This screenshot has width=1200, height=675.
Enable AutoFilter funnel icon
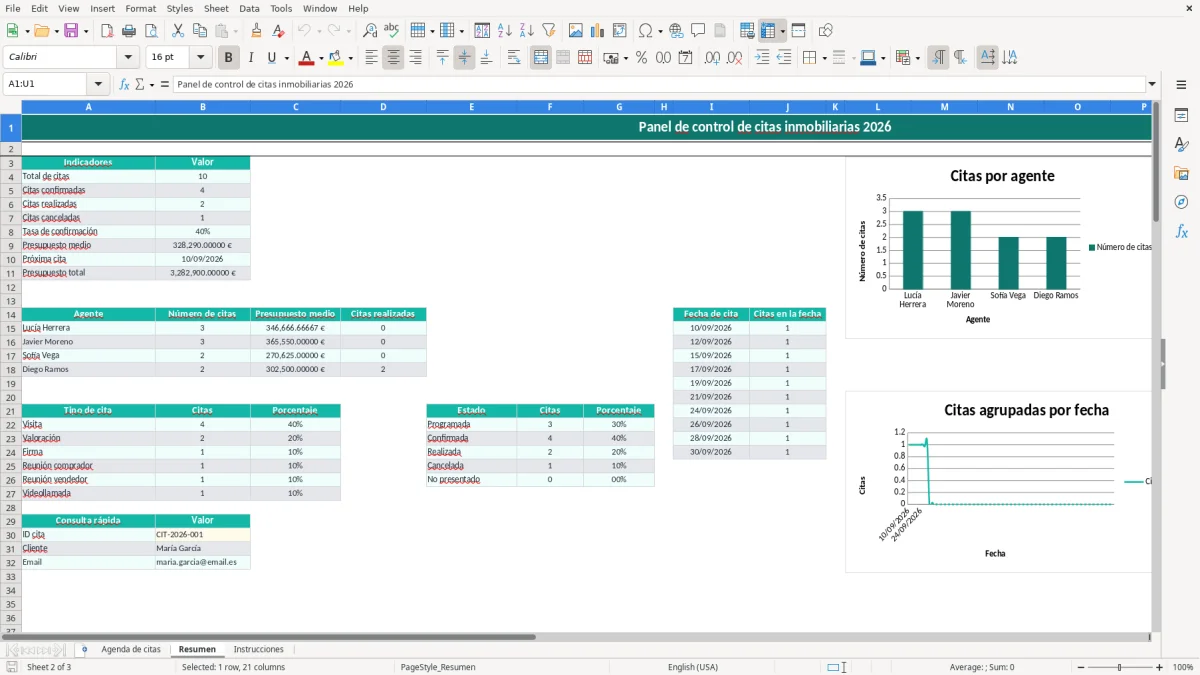coord(548,31)
